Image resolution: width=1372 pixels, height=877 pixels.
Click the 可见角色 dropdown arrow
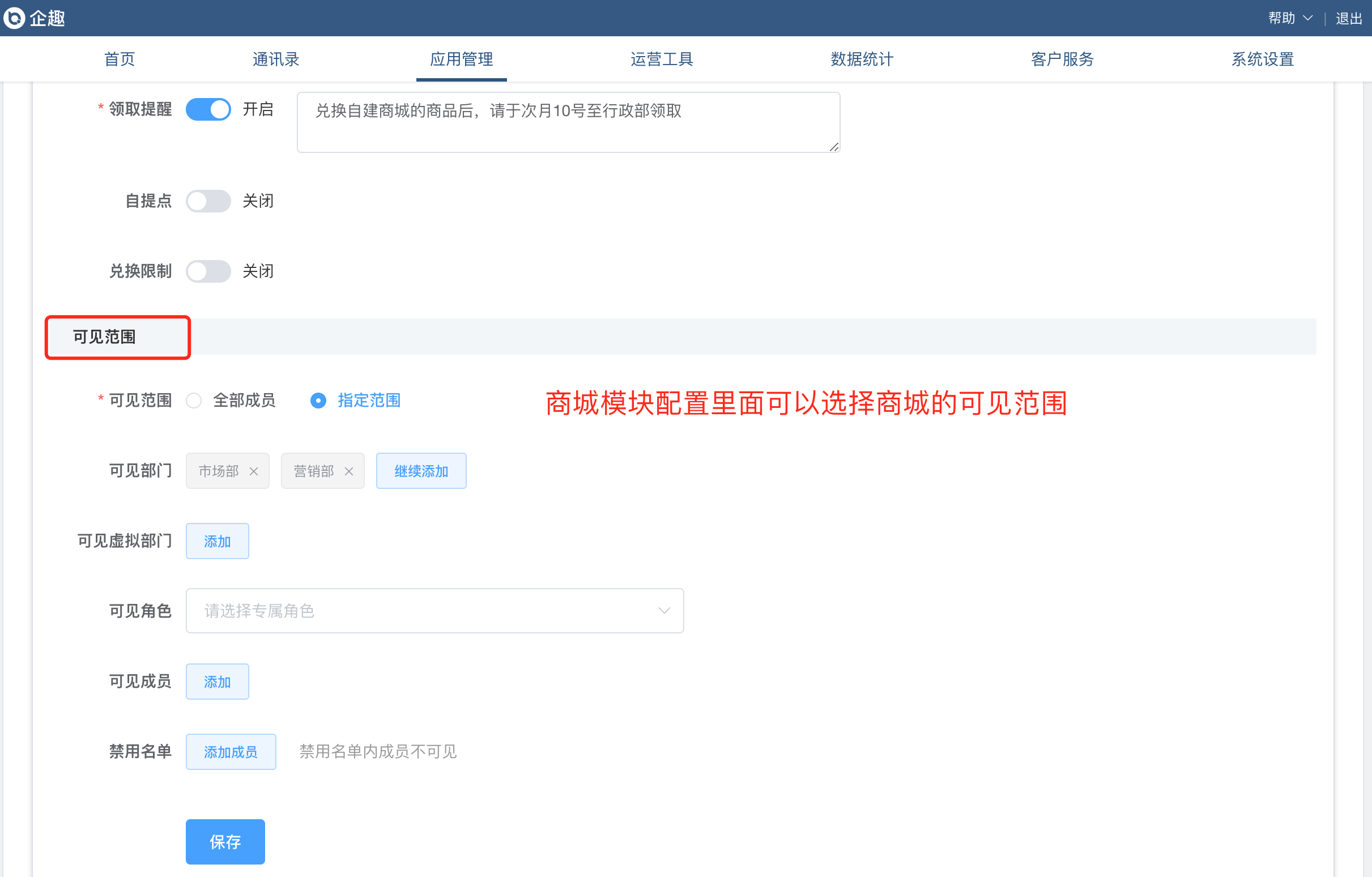664,611
